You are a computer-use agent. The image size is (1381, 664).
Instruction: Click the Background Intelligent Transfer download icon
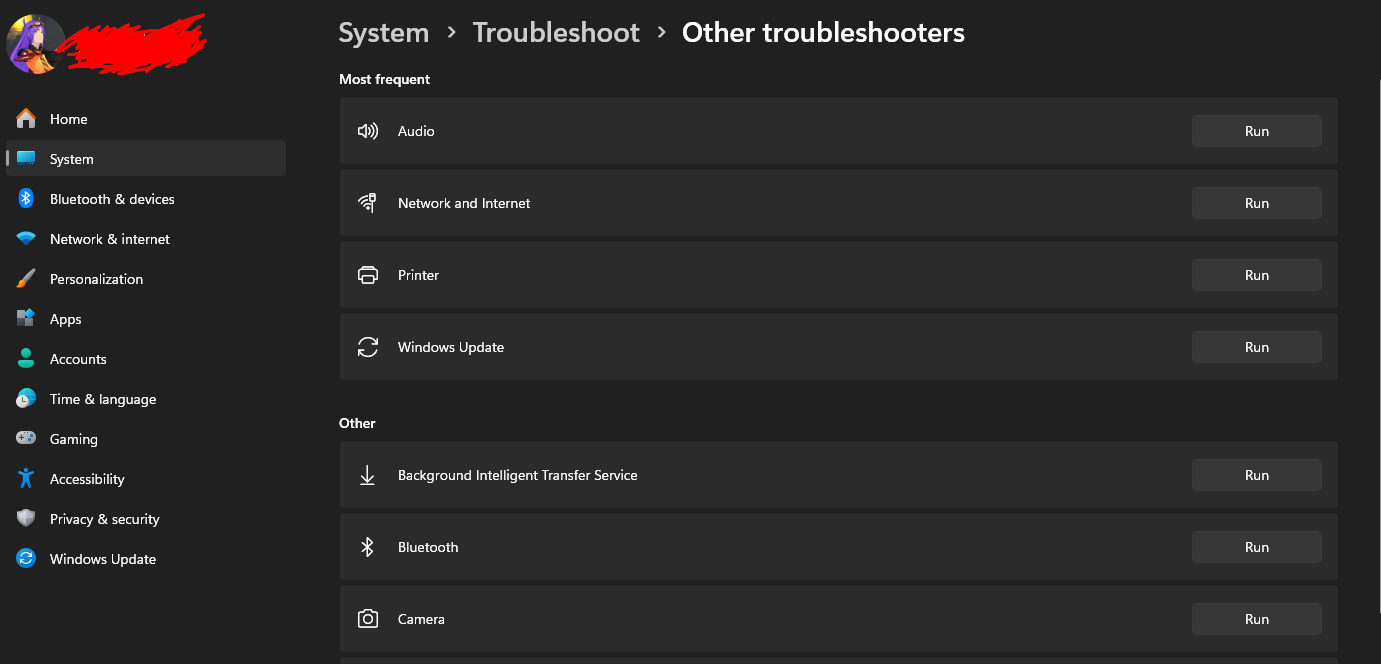(x=367, y=475)
